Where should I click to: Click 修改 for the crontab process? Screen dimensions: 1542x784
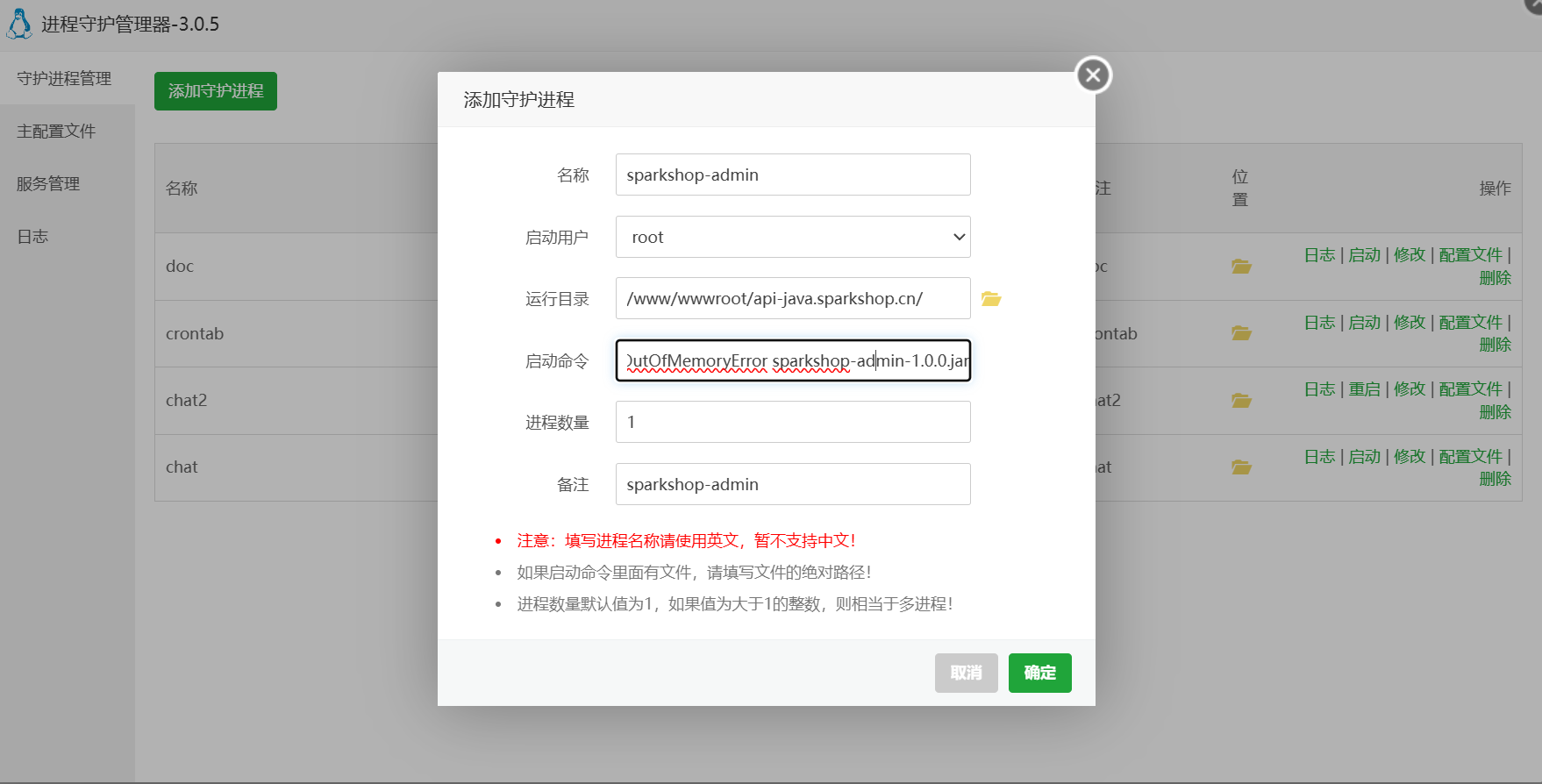pyautogui.click(x=1410, y=323)
